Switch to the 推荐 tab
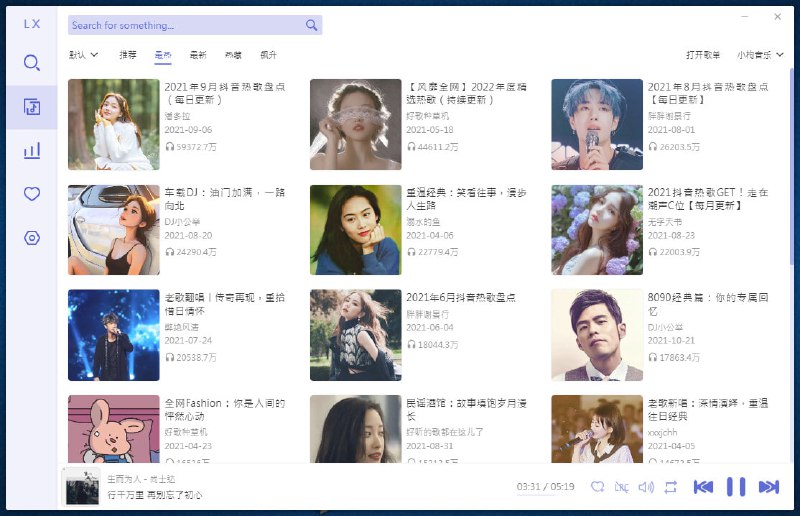This screenshot has height=516, width=800. [x=128, y=55]
